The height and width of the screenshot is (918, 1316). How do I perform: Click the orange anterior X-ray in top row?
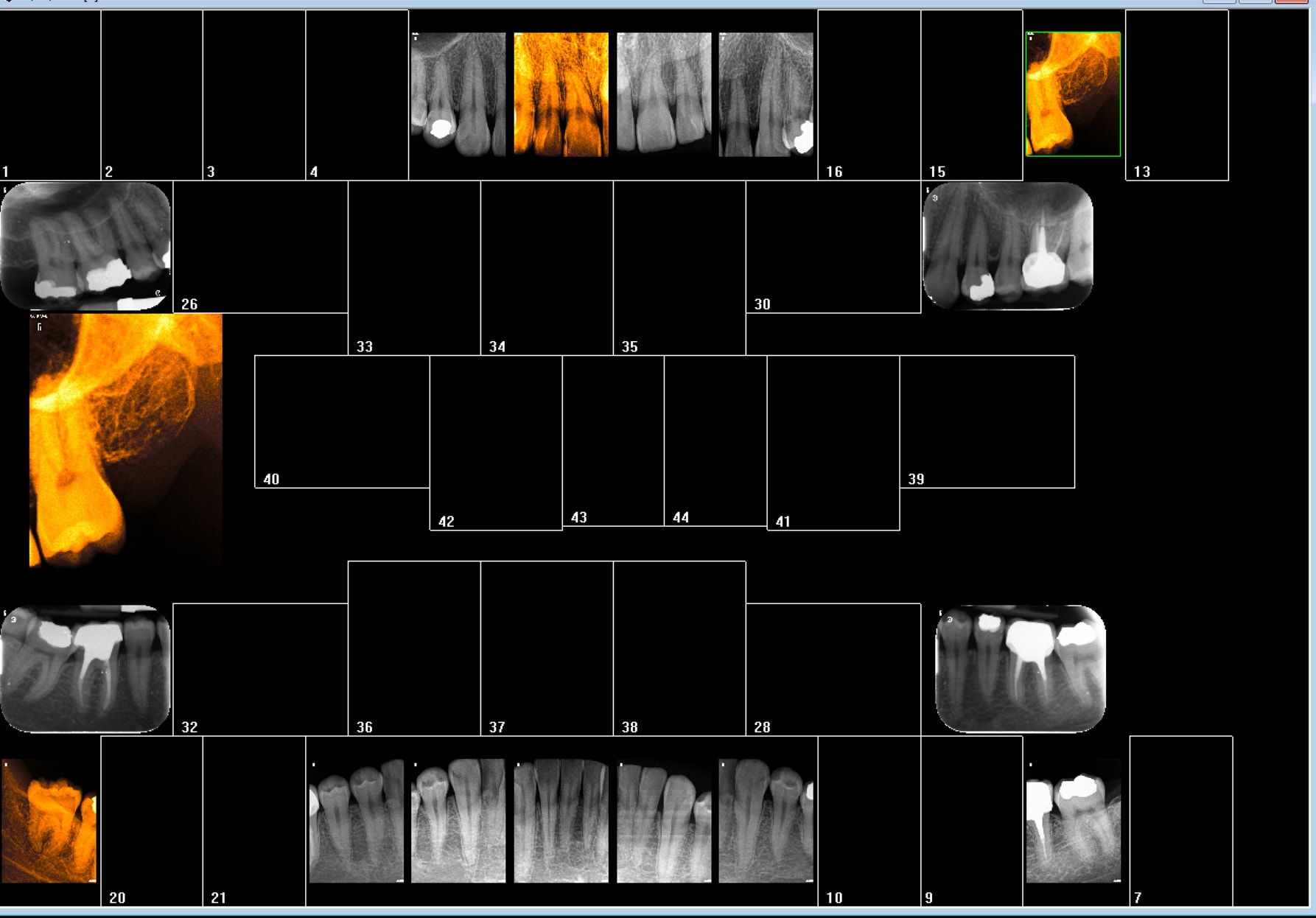561,94
